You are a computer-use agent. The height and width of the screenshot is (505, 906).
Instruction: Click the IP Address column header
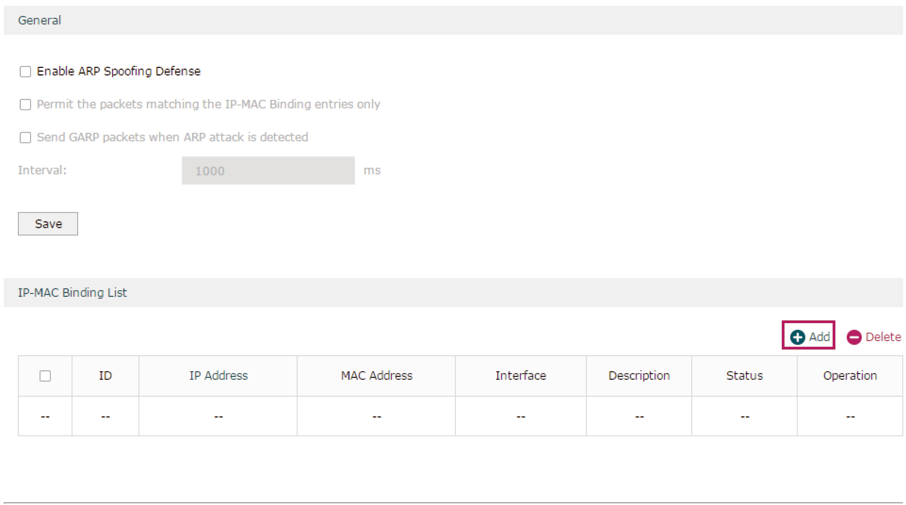click(x=218, y=376)
